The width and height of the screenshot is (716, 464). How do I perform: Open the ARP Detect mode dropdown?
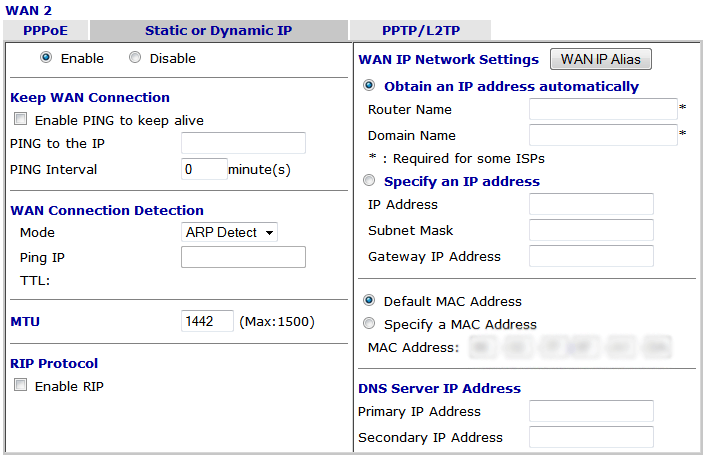[229, 232]
